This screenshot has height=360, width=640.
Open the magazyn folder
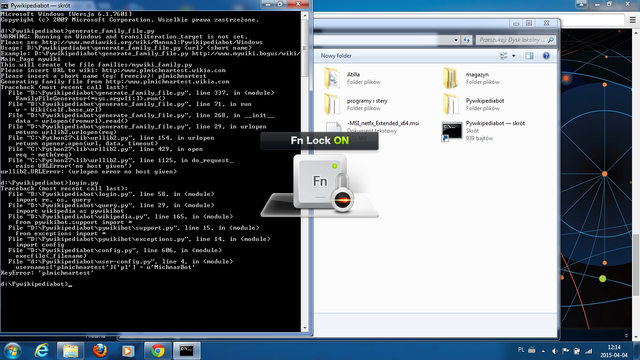tap(451, 78)
